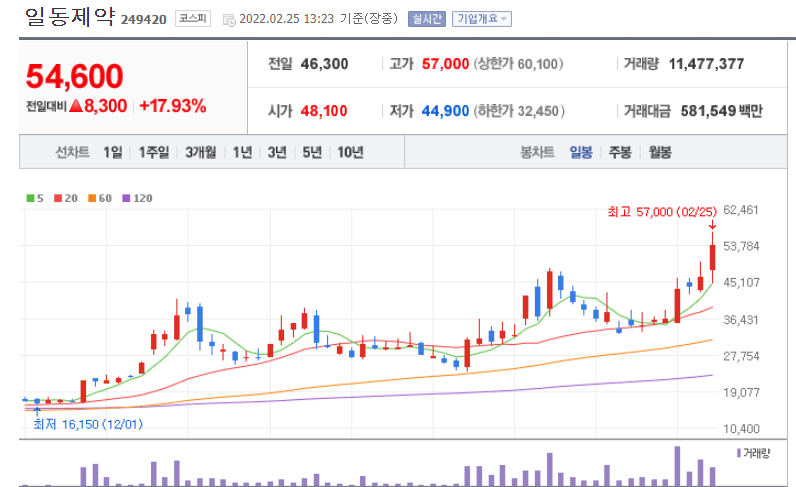The width and height of the screenshot is (796, 487).
Task: Select the 5년 line chart tab
Action: tap(312, 152)
